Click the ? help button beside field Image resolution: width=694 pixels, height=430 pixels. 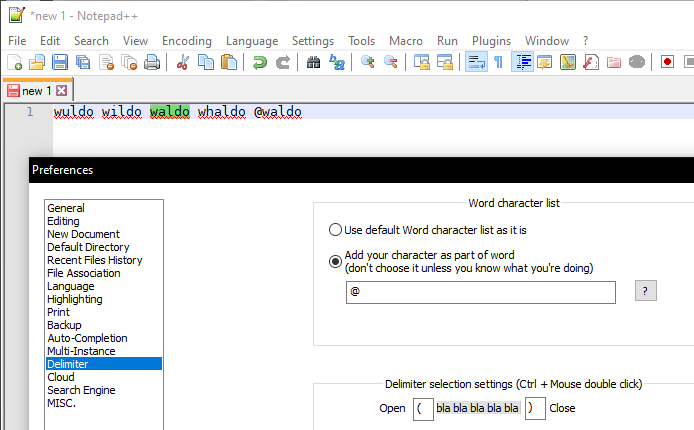click(x=646, y=291)
